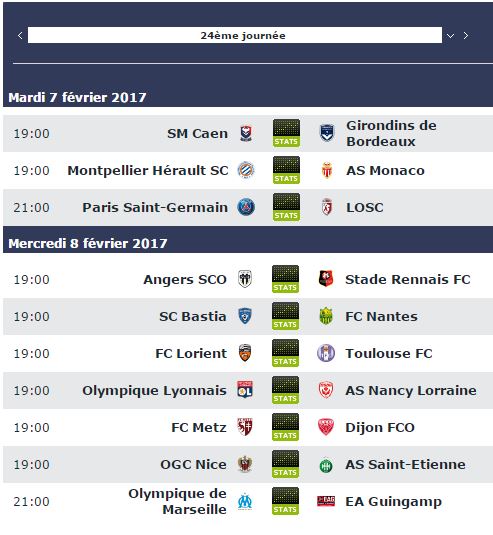
Task: Click the EA Guingamp logo
Action: click(326, 501)
